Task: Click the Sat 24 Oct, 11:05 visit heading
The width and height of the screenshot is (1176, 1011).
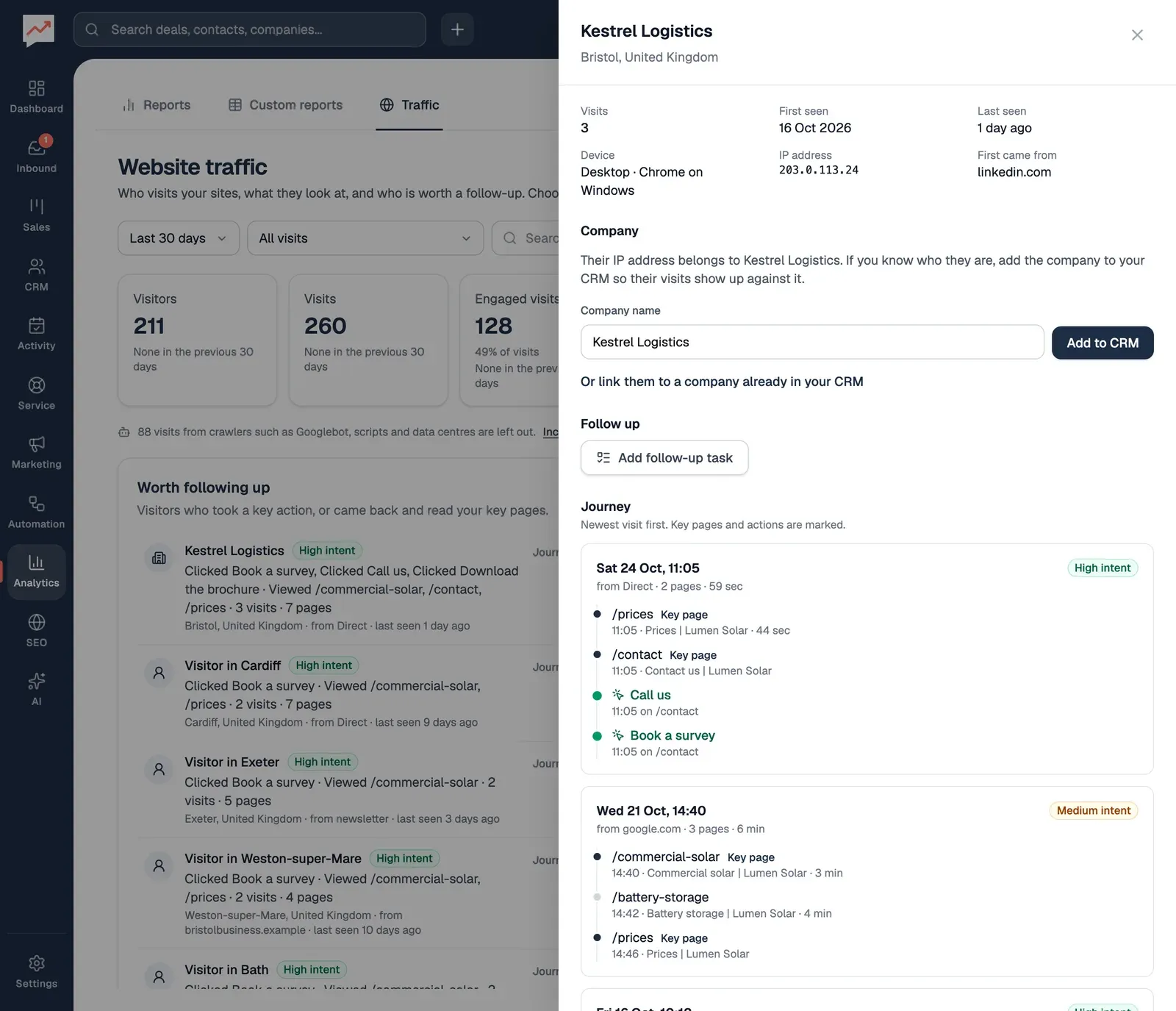Action: click(648, 568)
